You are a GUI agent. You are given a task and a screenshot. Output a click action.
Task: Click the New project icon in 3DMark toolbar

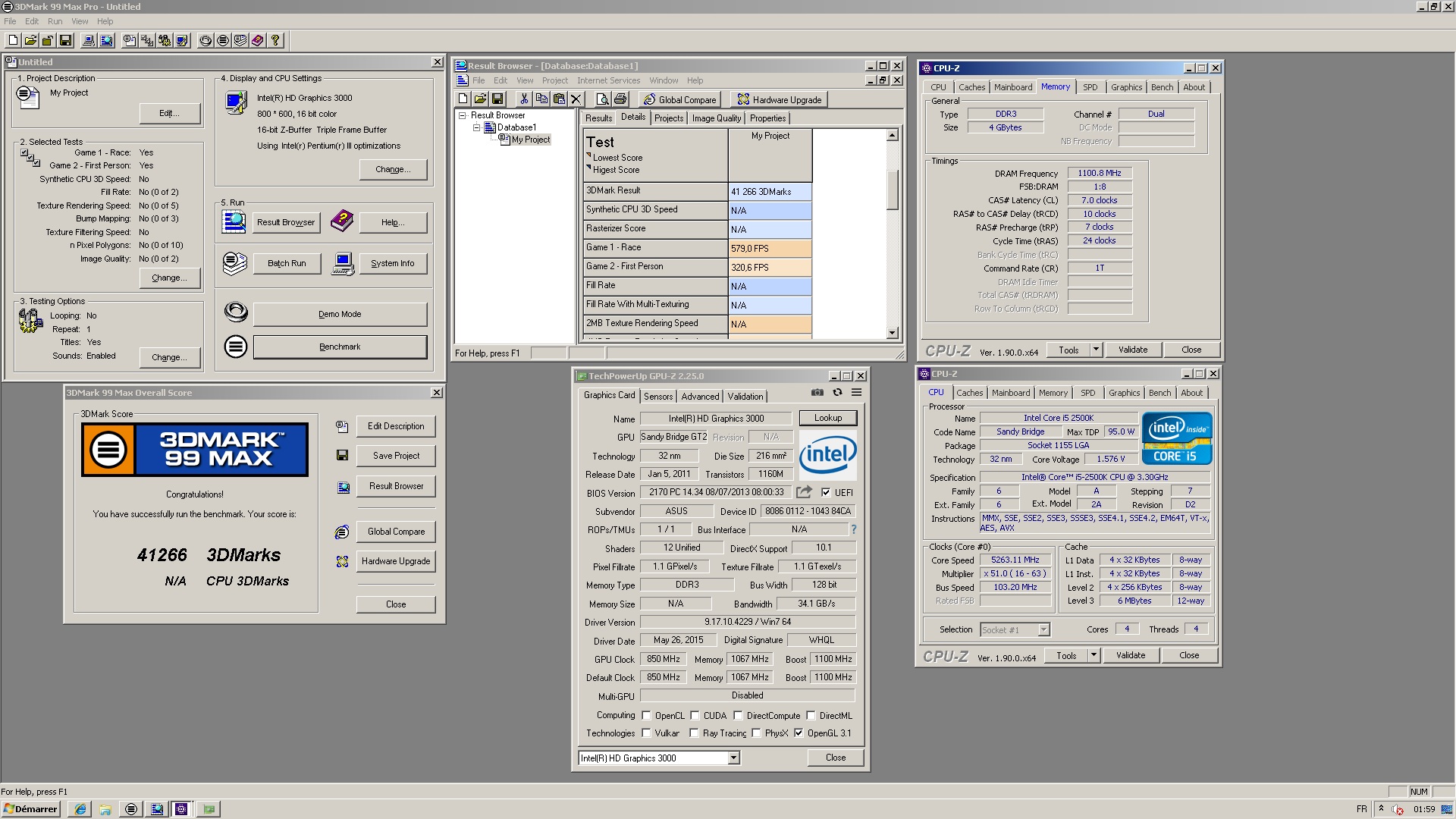point(13,40)
